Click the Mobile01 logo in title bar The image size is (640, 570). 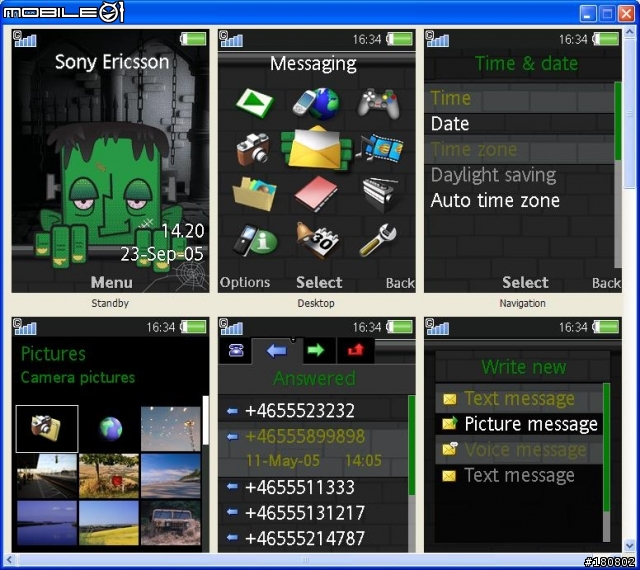click(63, 12)
